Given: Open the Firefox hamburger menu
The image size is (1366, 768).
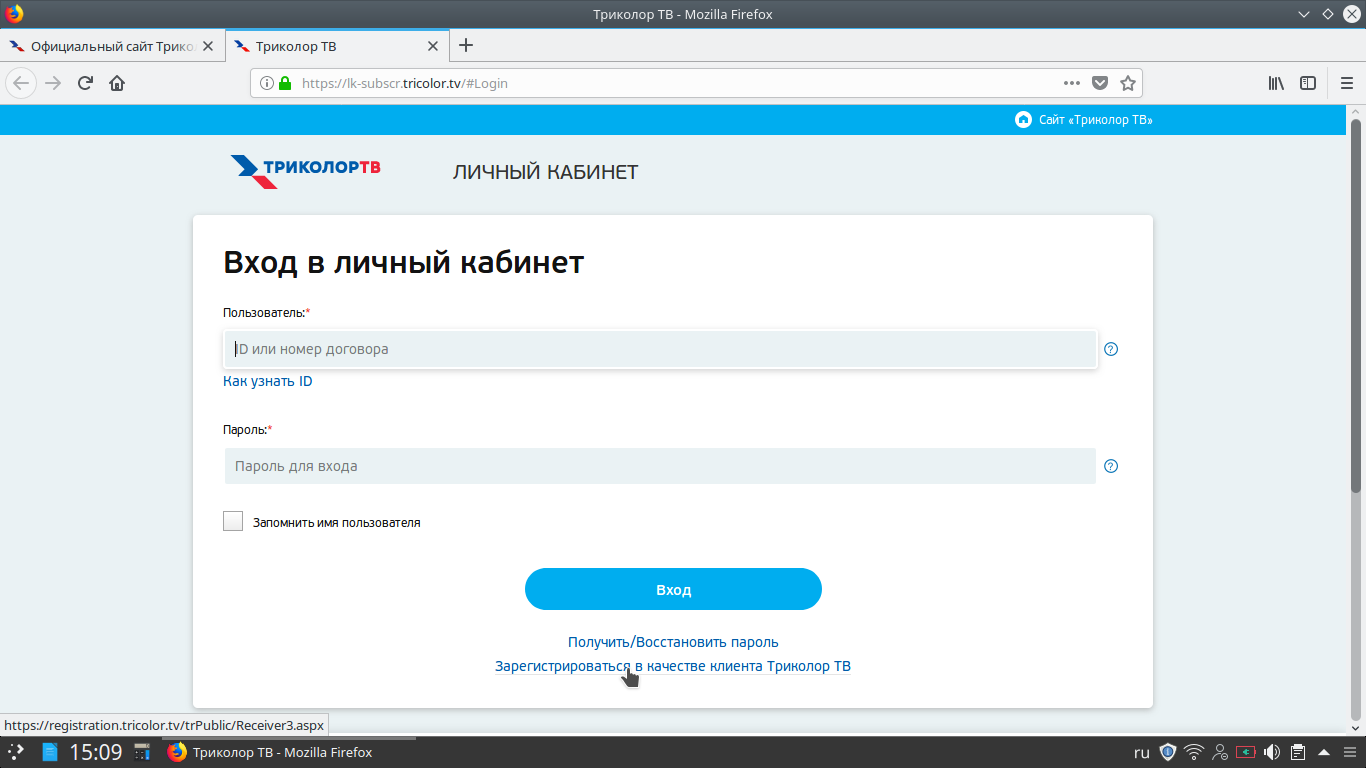Looking at the screenshot, I should (1346, 83).
